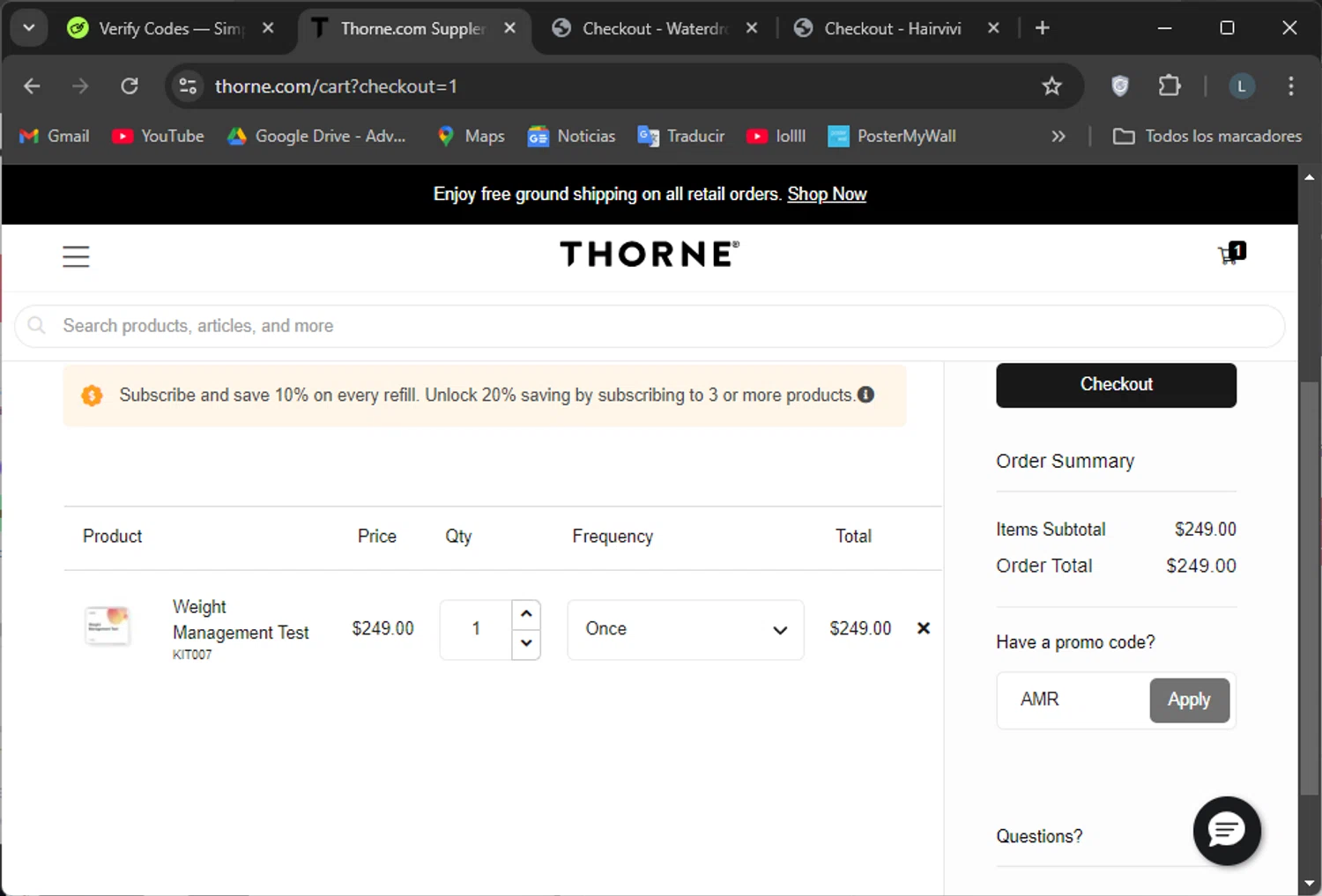This screenshot has width=1322, height=896.
Task: Open the shield extension icon
Action: [1120, 86]
